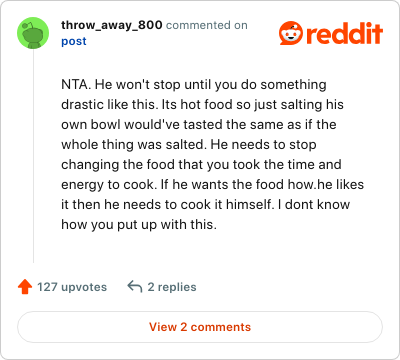Screen dimensions: 400x360
Task: Click the curved reply arrow icon
Action: (x=135, y=287)
